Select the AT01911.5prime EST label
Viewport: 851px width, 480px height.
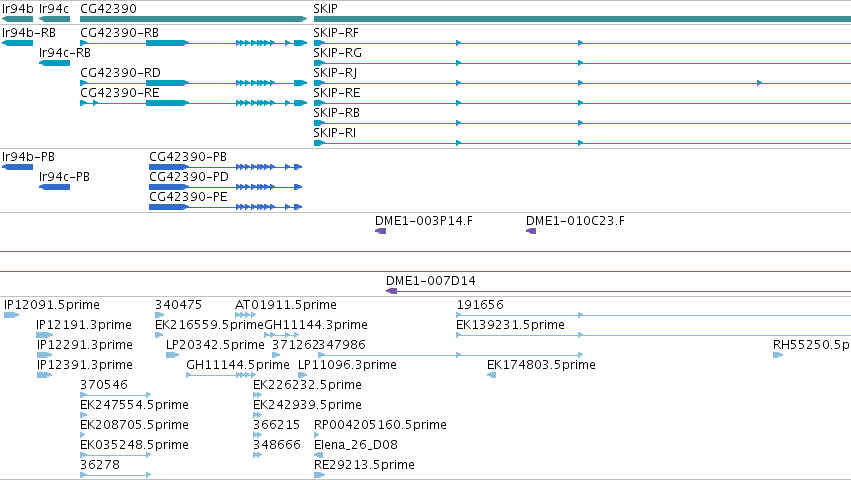[286, 305]
